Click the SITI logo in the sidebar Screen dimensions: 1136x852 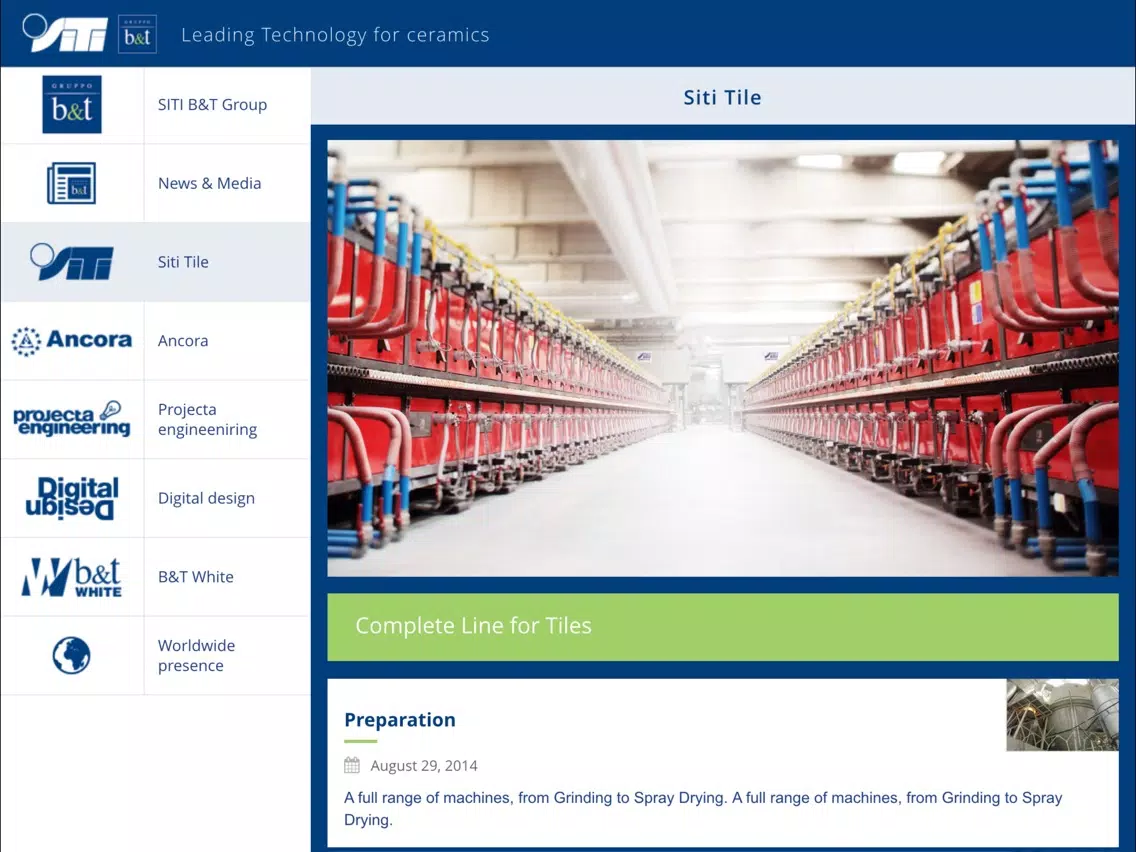click(x=72, y=262)
